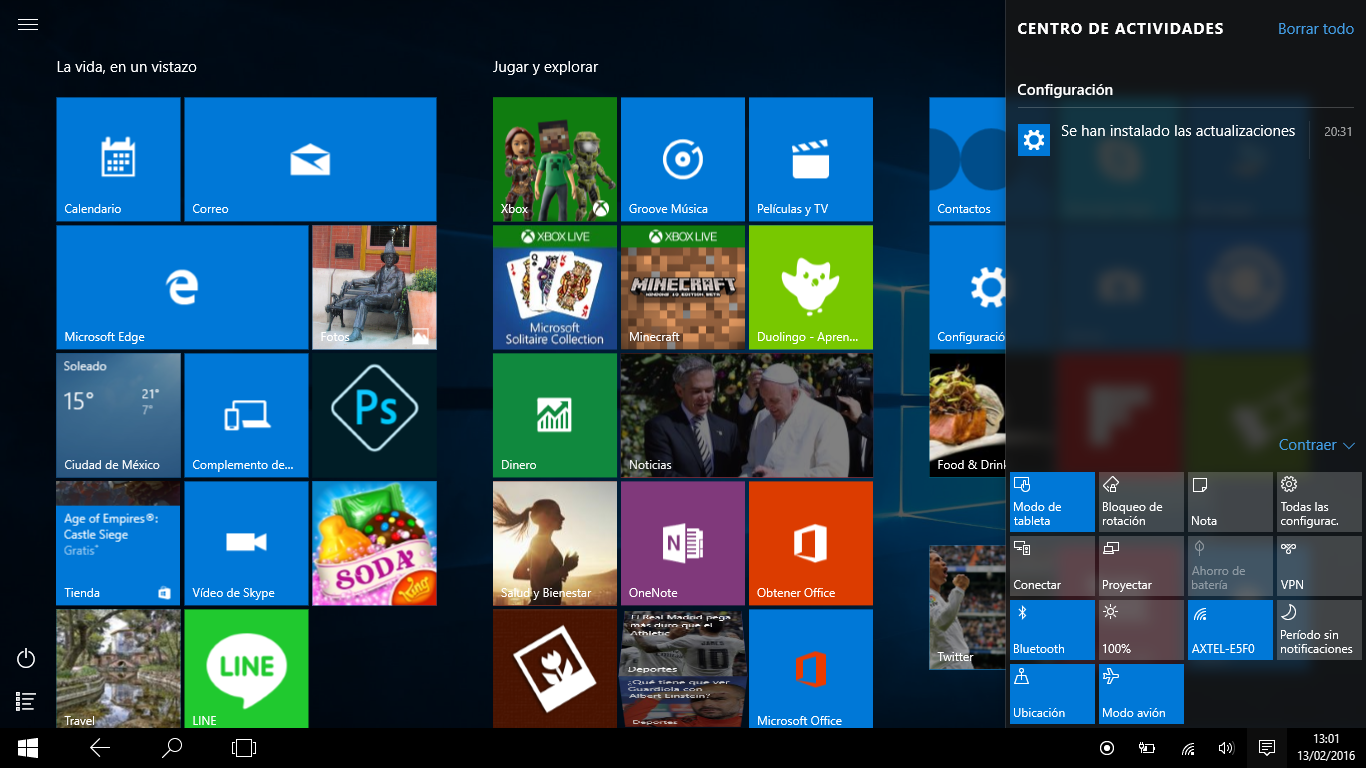Open the All apps list icon
The image size is (1366, 768).
tap(27, 702)
